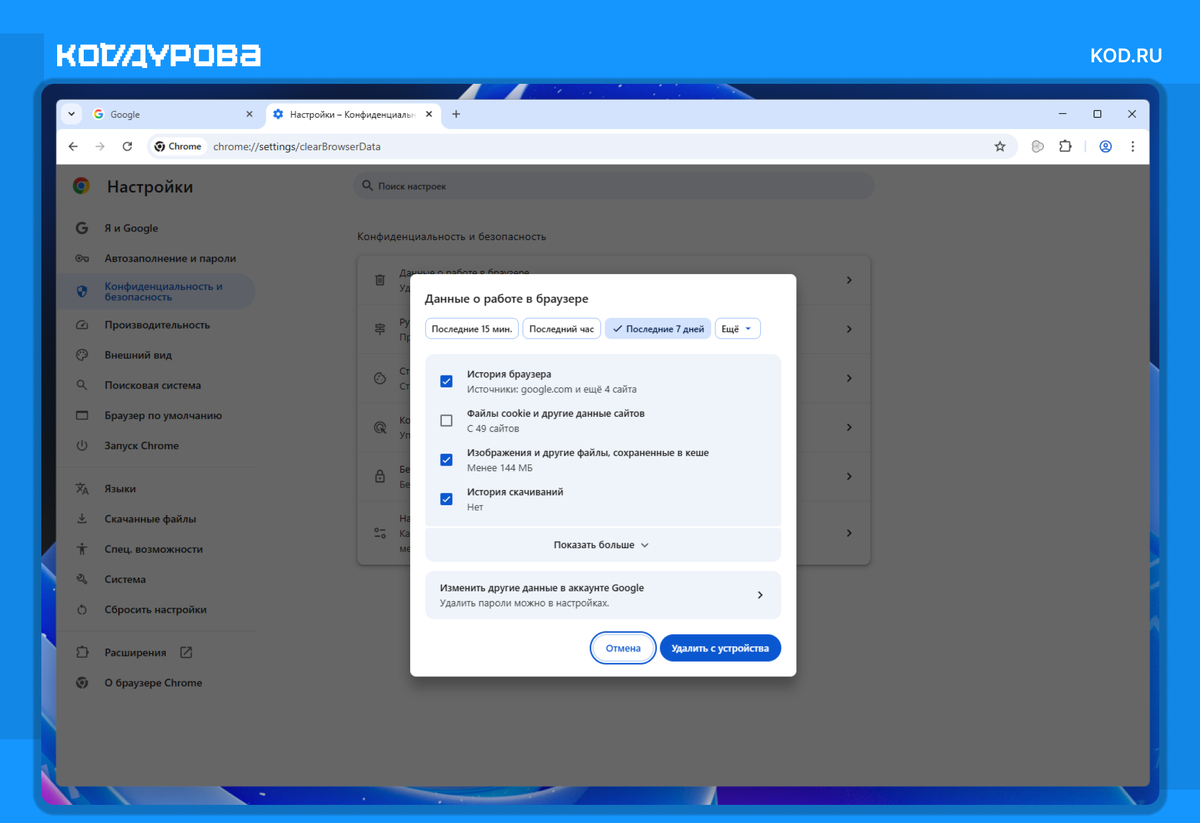The image size is (1200, 823).
Task: Click the external link icon beside Расширения
Action: 186,653
